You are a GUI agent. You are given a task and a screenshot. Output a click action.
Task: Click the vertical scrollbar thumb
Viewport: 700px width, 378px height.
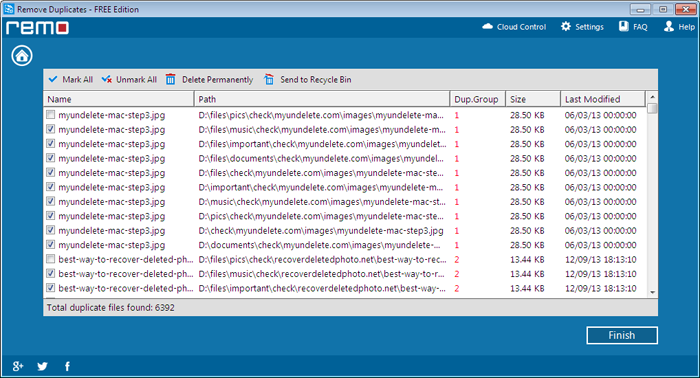click(x=652, y=108)
